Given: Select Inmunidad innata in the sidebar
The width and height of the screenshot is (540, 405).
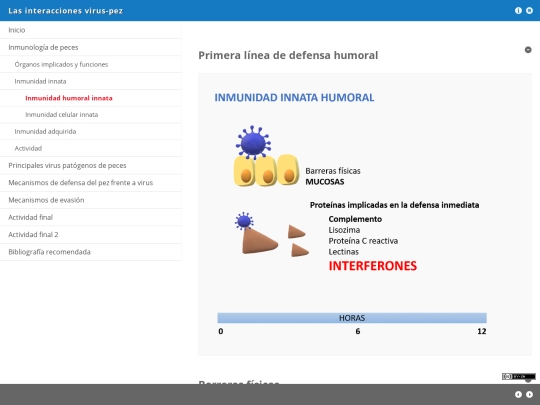Looking at the screenshot, I should (x=91, y=81).
